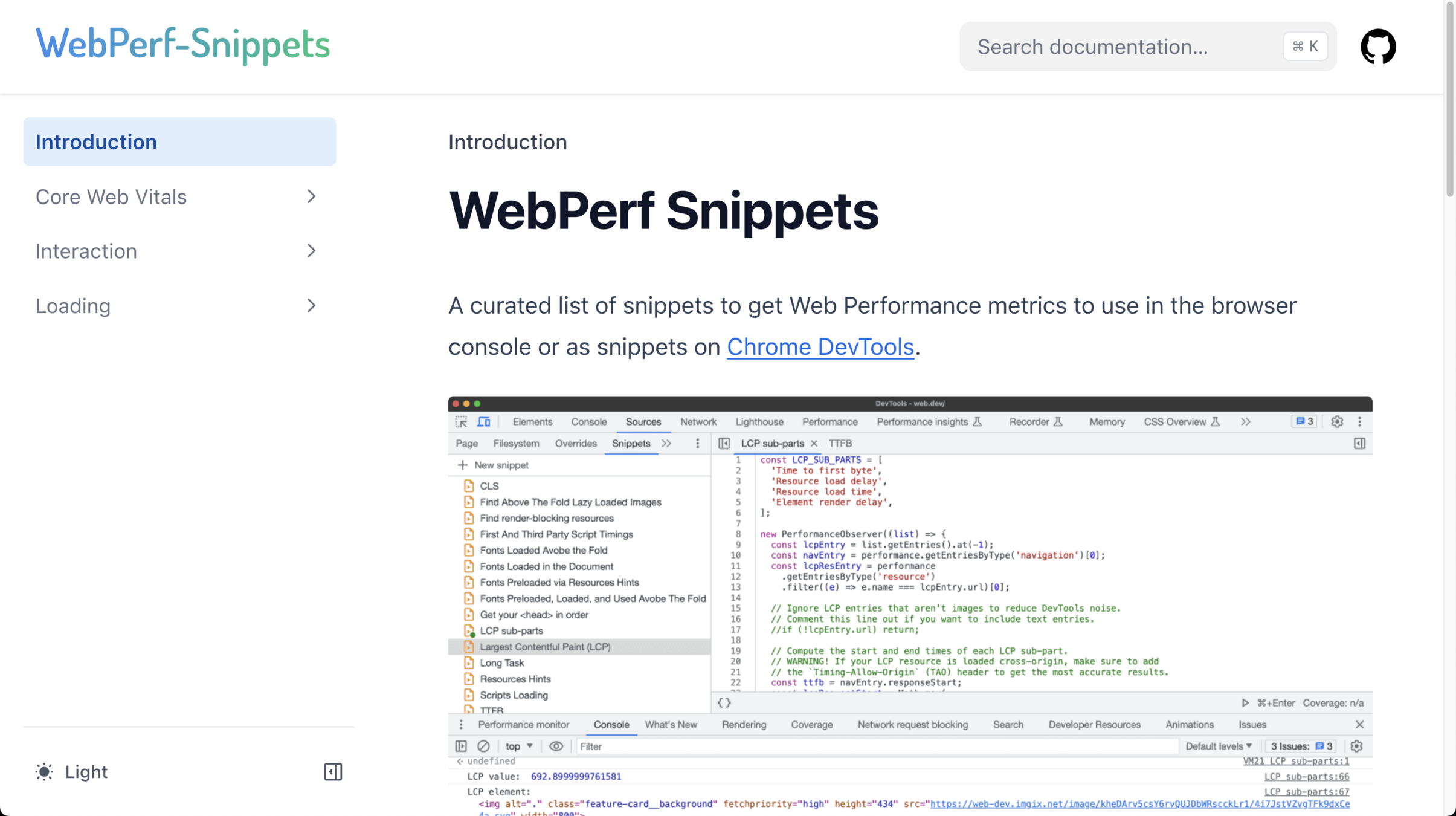Viewport: 1456px width, 816px height.
Task: Toggle the Light theme switcher
Action: (72, 771)
